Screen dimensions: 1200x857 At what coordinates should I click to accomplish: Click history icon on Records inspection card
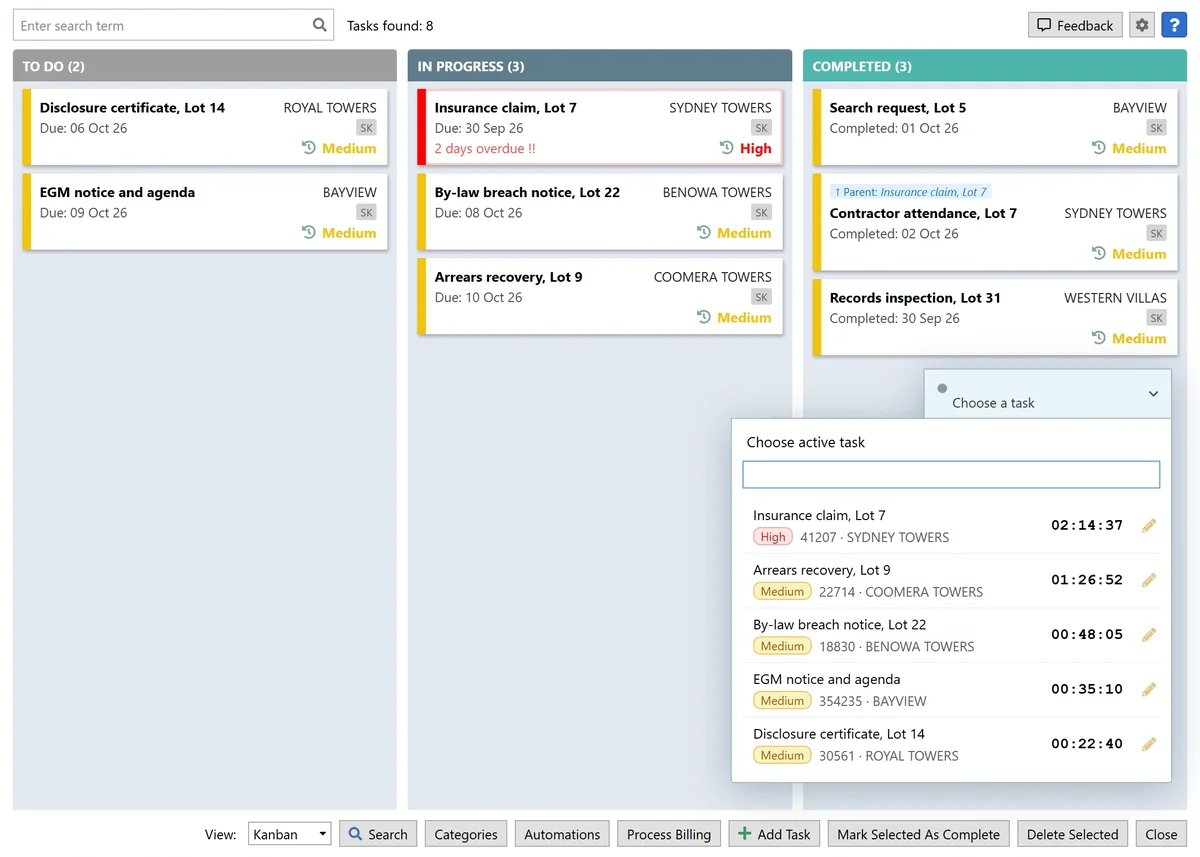(x=1099, y=339)
